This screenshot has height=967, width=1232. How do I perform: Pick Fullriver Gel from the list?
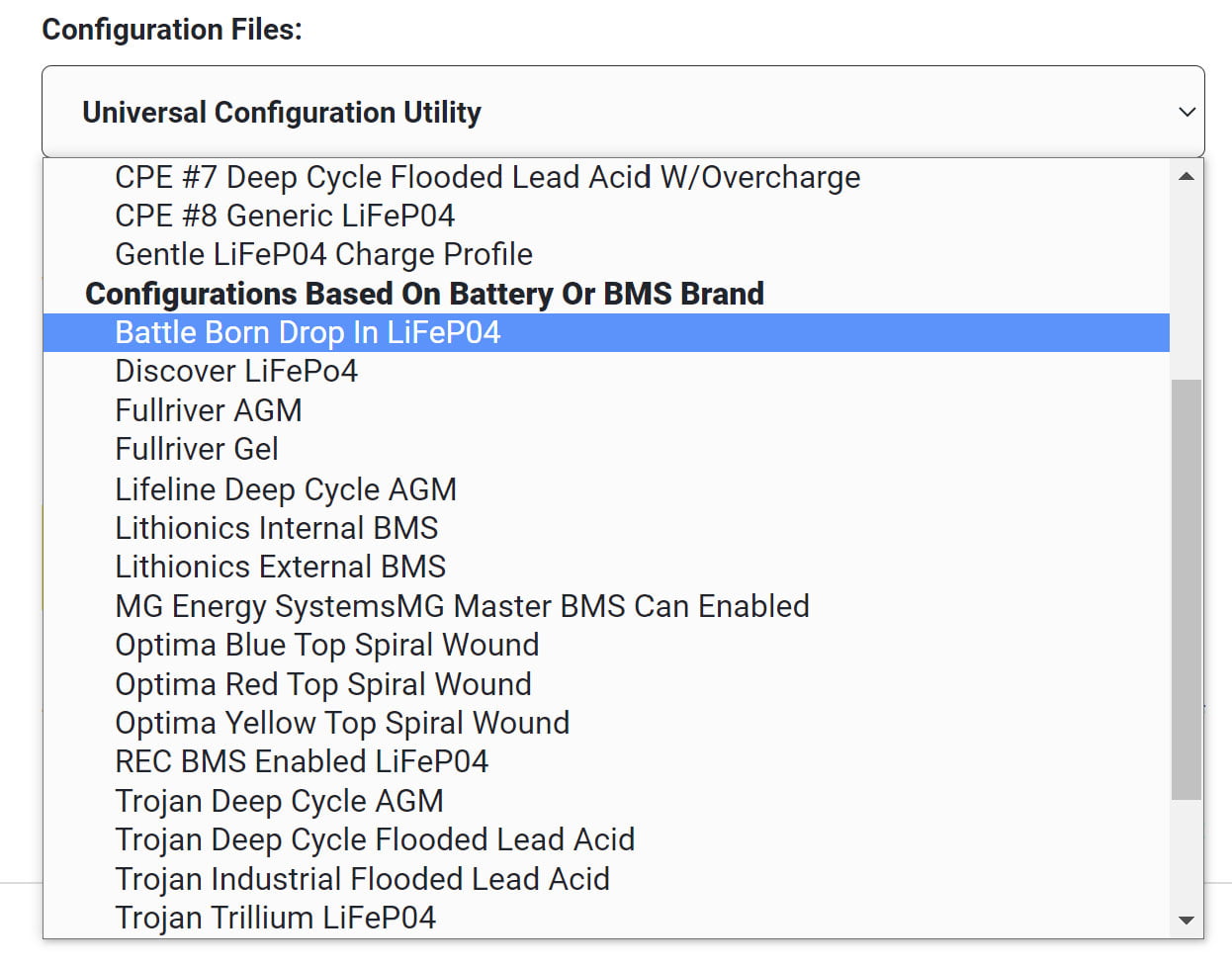click(x=606, y=449)
